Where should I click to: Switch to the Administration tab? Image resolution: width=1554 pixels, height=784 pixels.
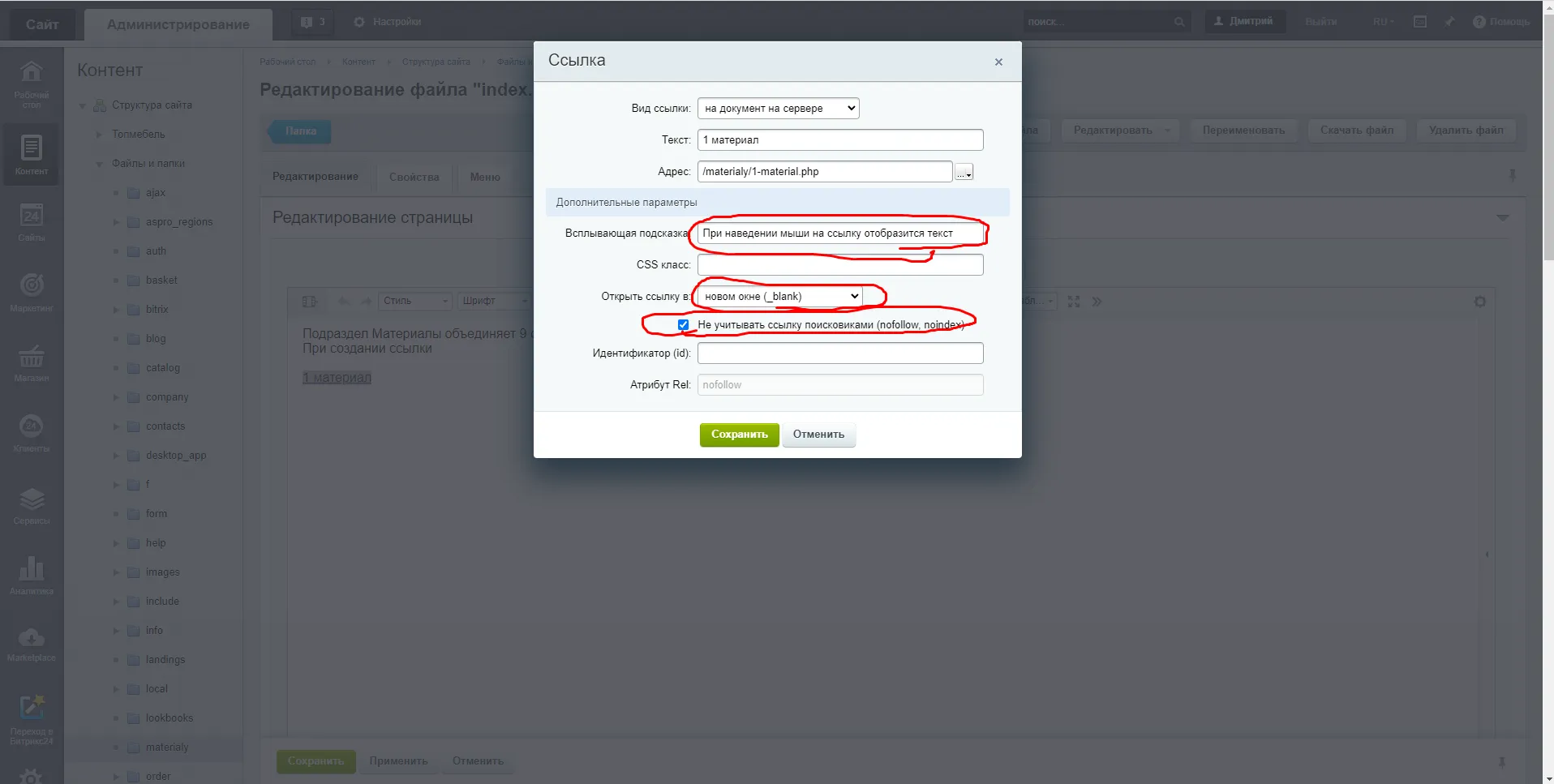click(x=178, y=24)
